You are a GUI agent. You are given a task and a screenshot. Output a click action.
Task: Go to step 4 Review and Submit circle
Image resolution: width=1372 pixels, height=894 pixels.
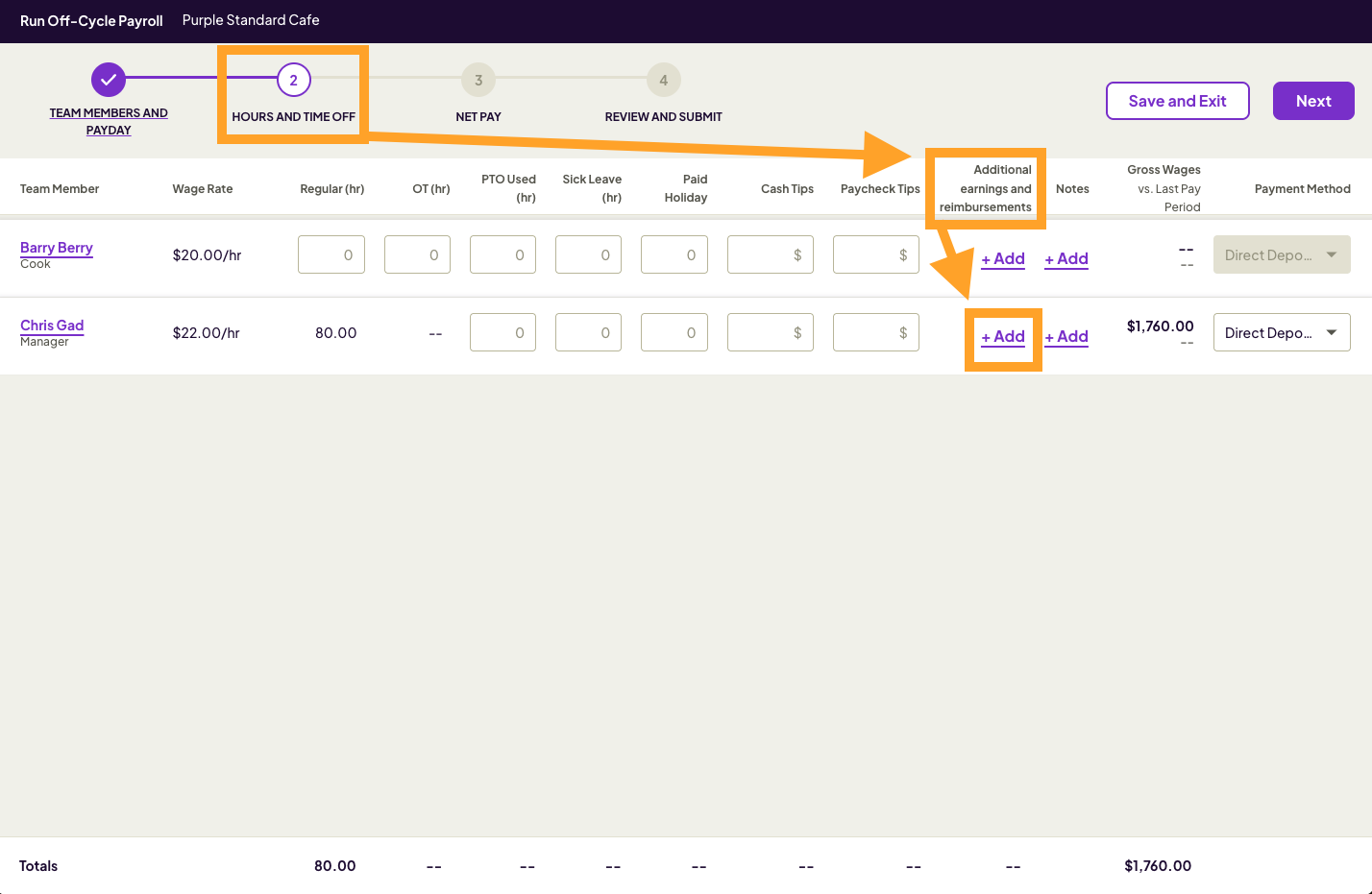point(663,81)
